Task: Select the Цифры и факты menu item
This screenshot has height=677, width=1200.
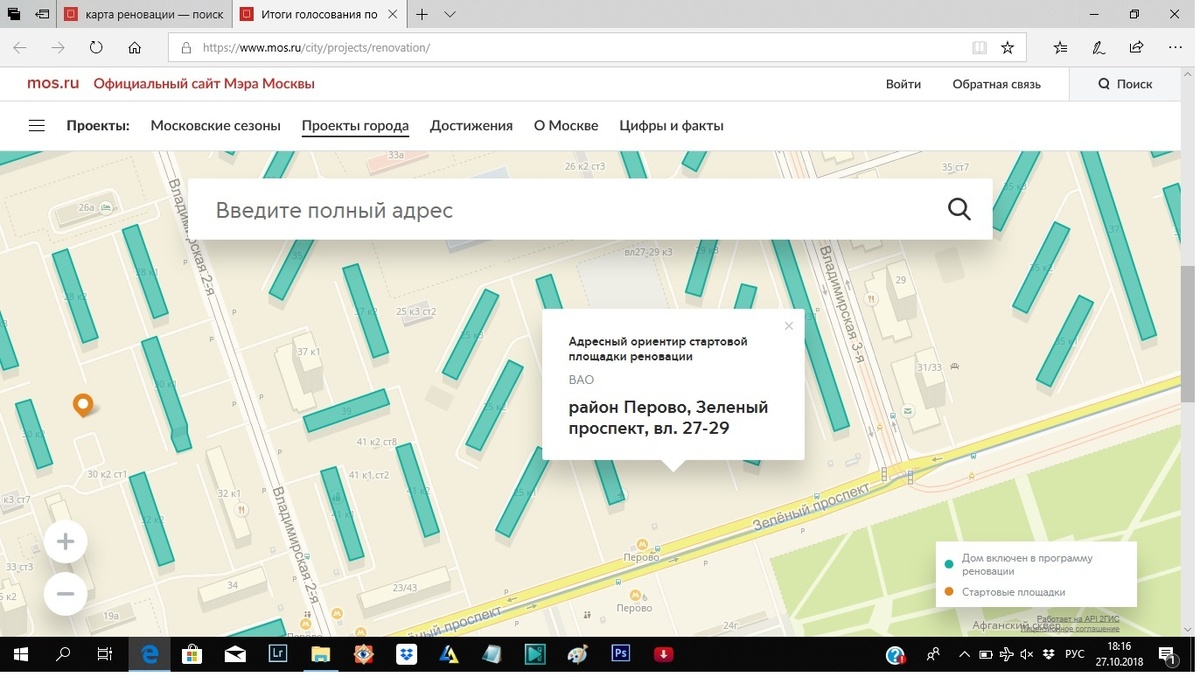Action: click(x=671, y=126)
